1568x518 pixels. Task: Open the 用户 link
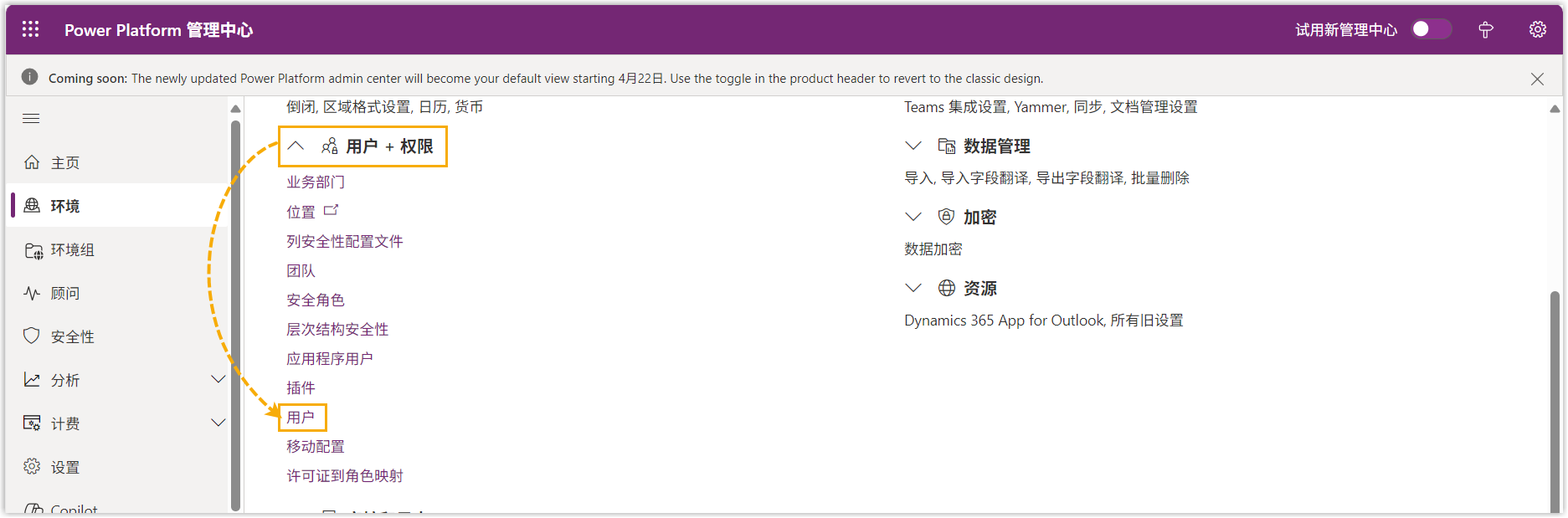(x=301, y=417)
